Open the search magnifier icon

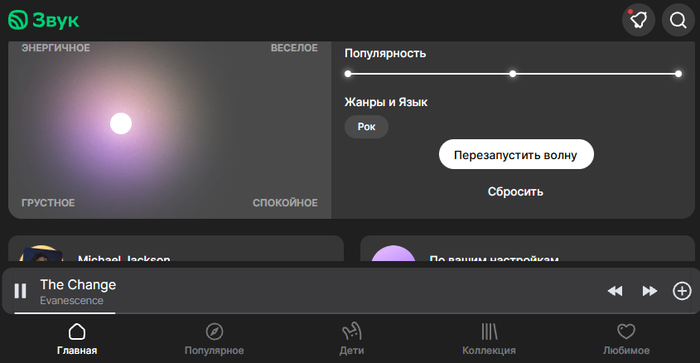(x=678, y=20)
